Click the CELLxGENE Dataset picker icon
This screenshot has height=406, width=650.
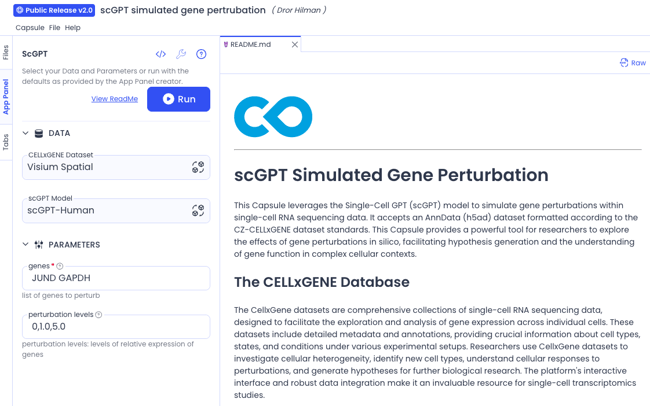tap(198, 167)
